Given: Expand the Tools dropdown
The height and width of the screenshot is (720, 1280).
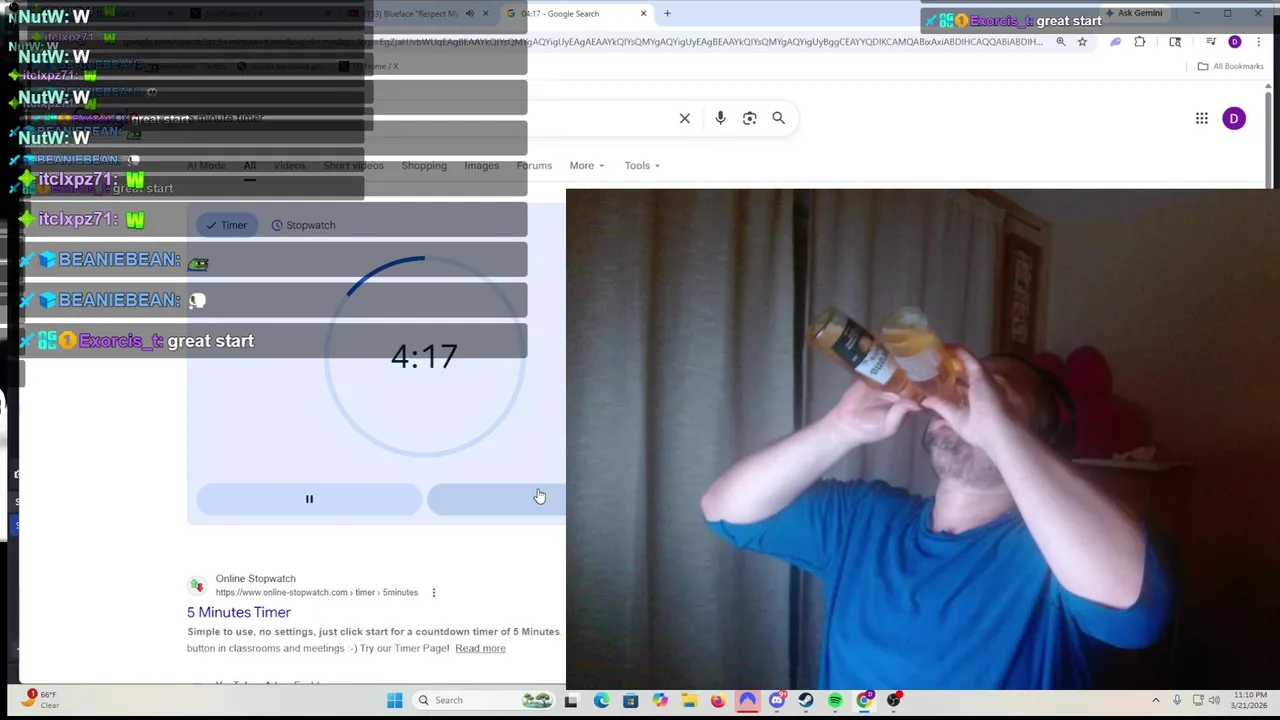Looking at the screenshot, I should [x=642, y=166].
